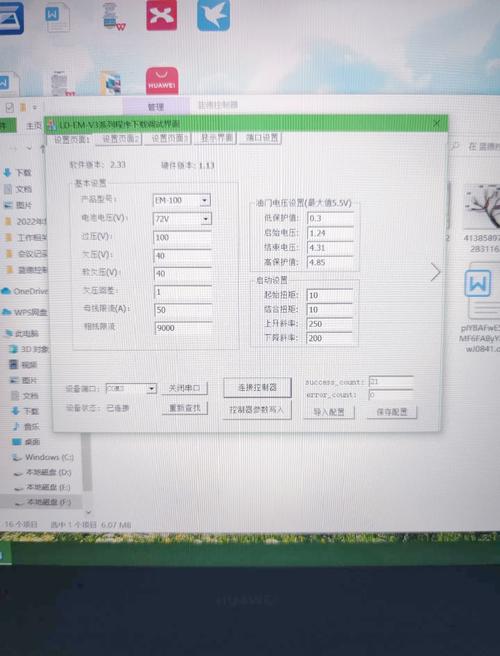
Task: Select tree branch image thumbnail in Explorer
Action: [x=482, y=205]
